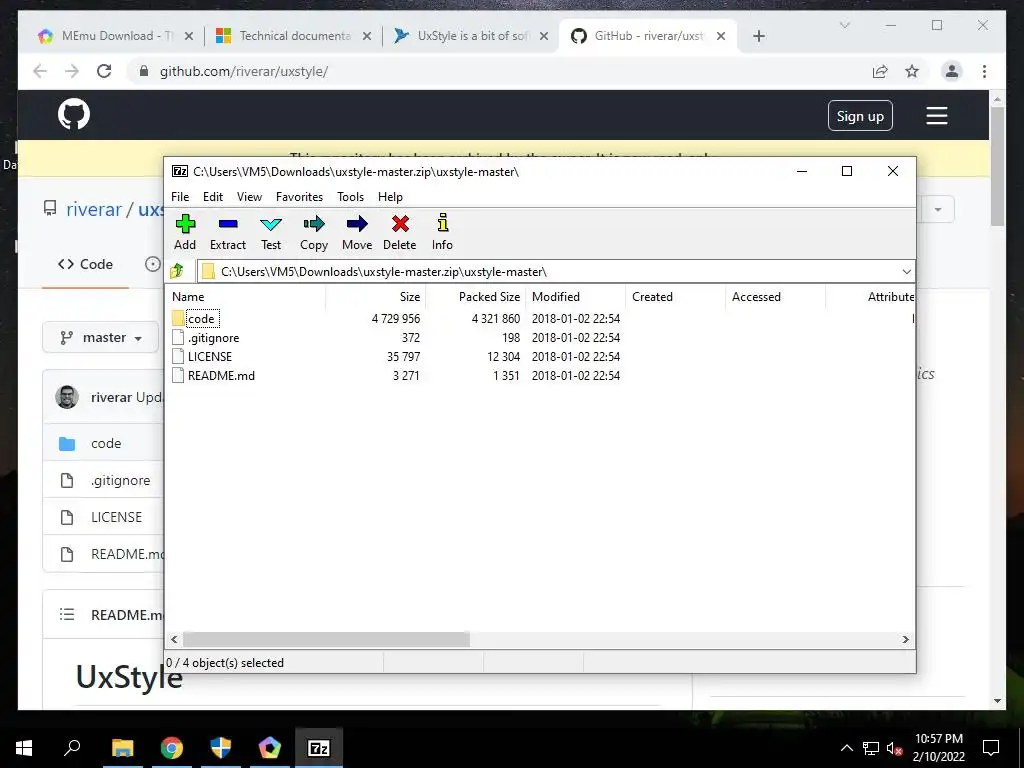Click the GitHub Sign up button

860,116
